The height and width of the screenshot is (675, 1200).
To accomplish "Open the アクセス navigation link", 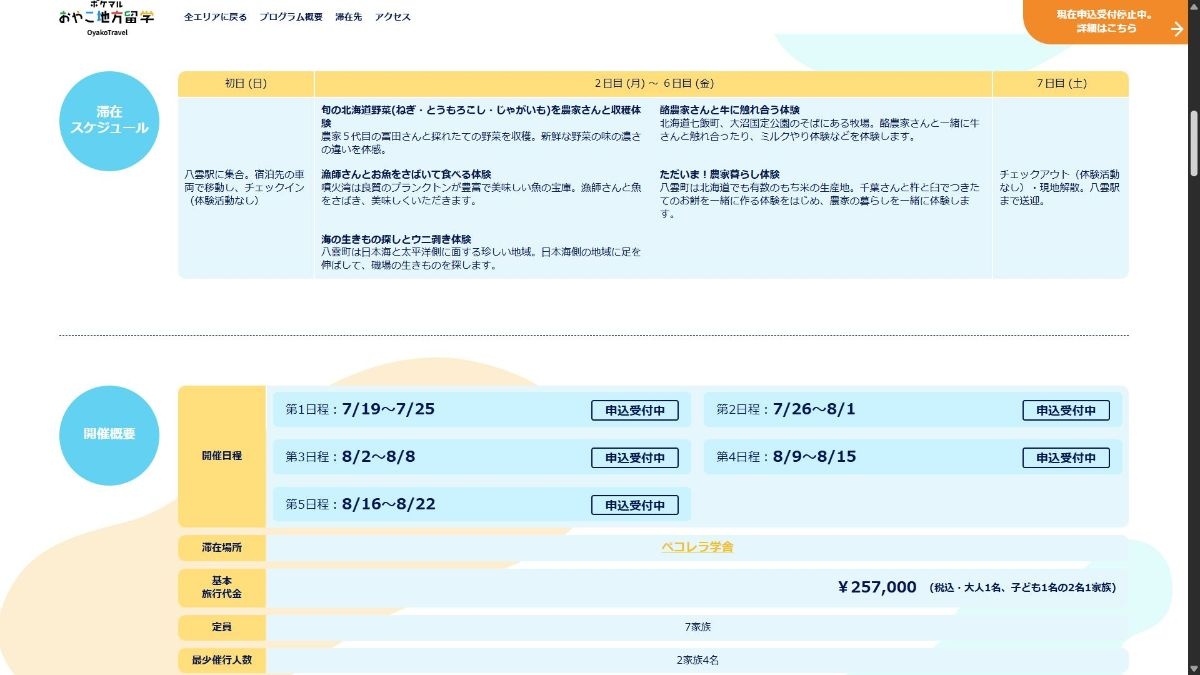I will point(392,17).
